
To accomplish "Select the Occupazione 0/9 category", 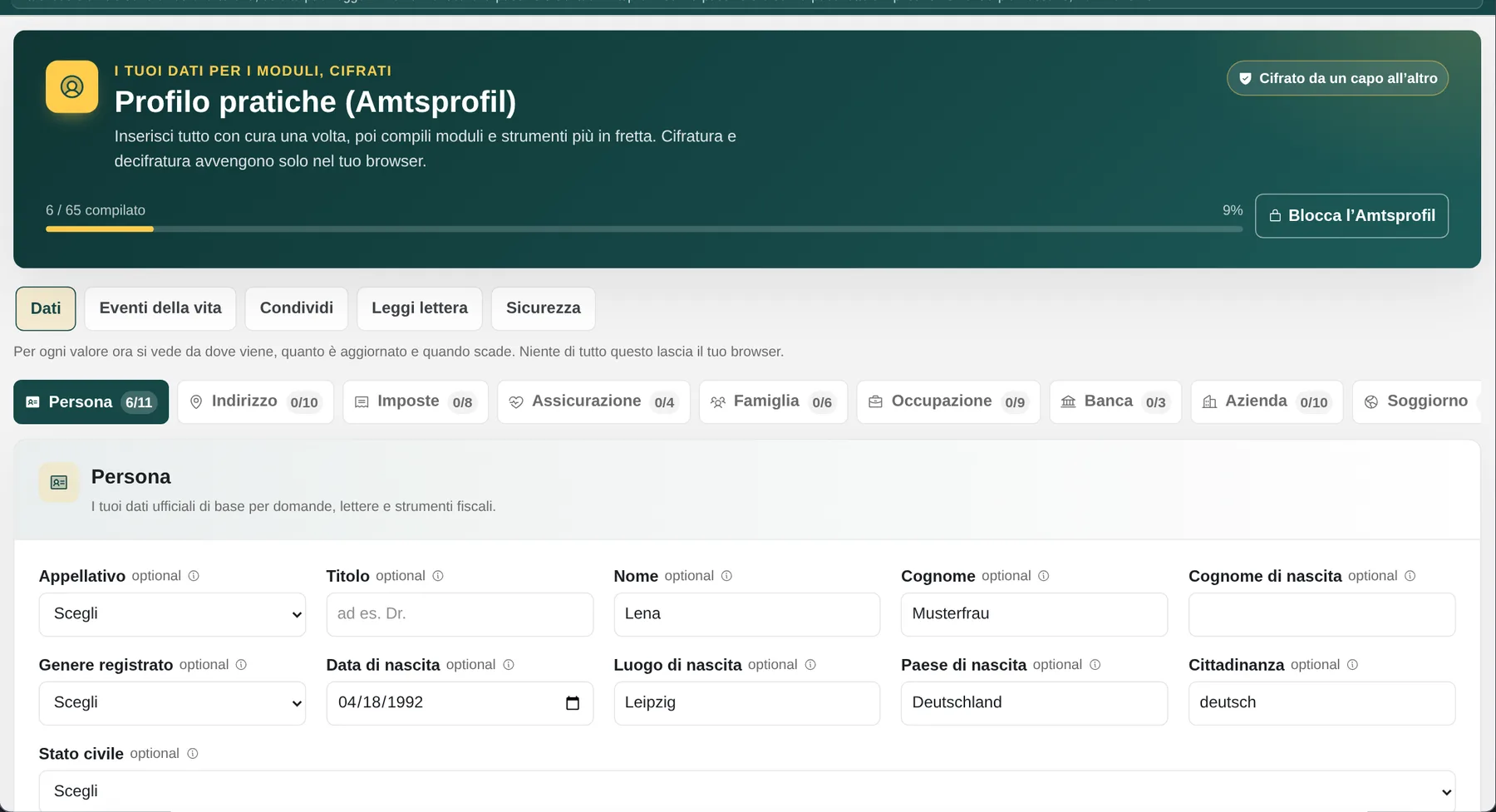I will coord(949,402).
